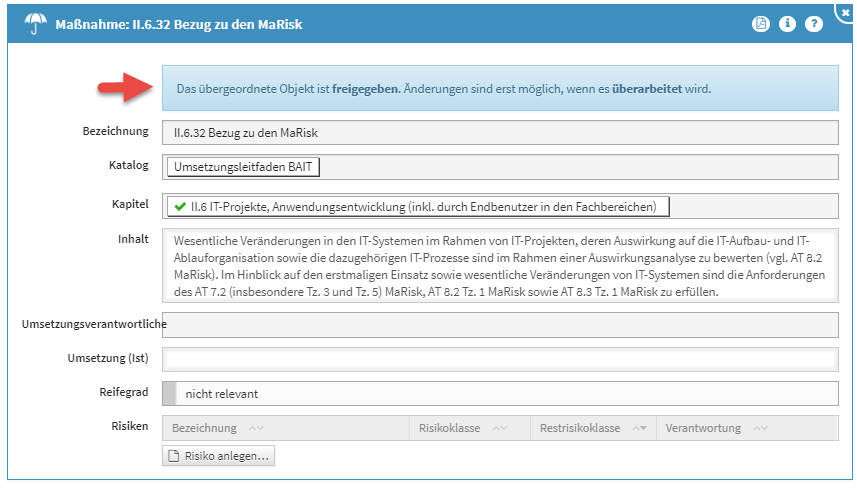Open the Umsetzungsleitfaden BAIT catalog tag
This screenshot has width=857, height=488.
pos(243,167)
